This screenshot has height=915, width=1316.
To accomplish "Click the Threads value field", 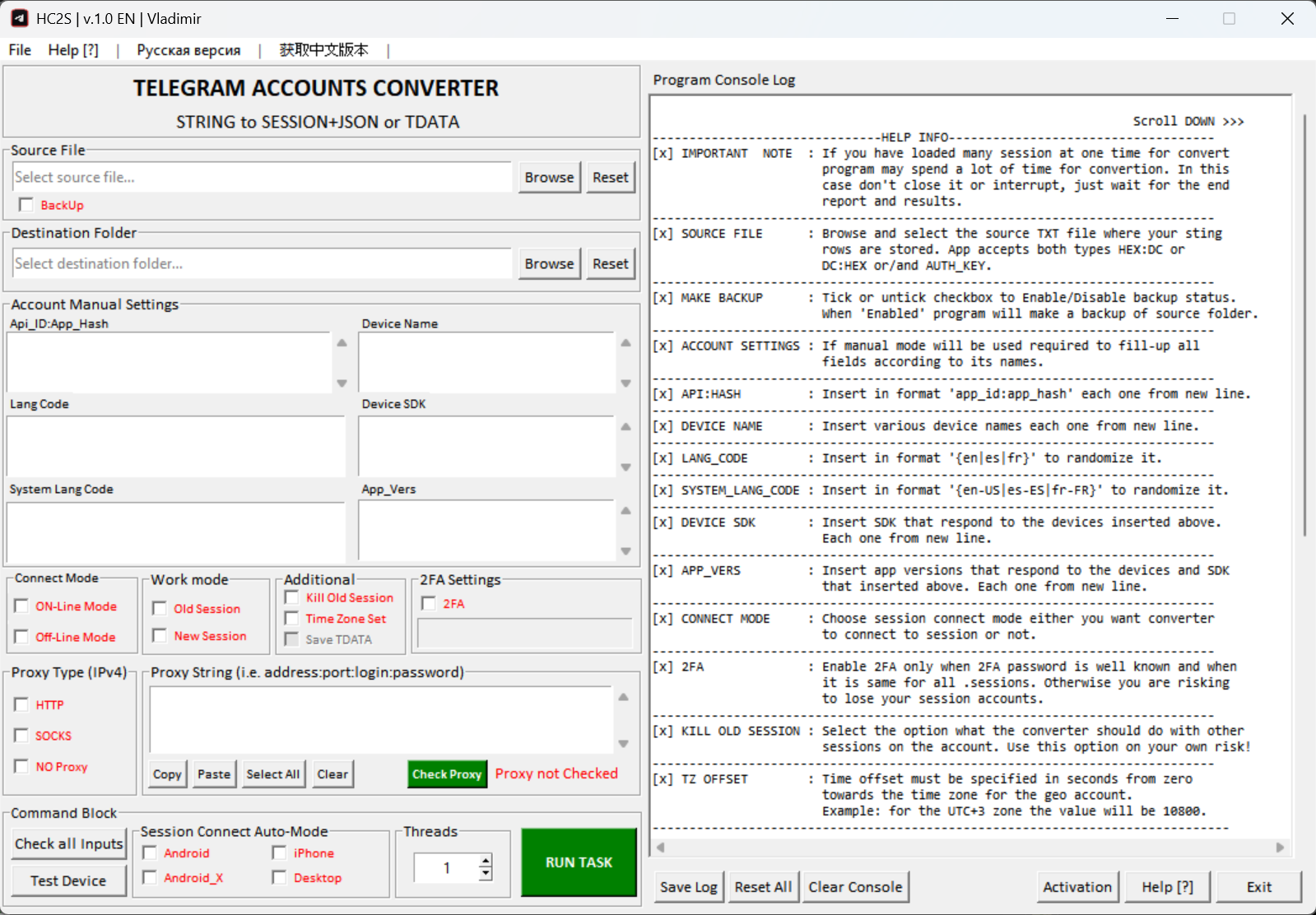I will [446, 867].
